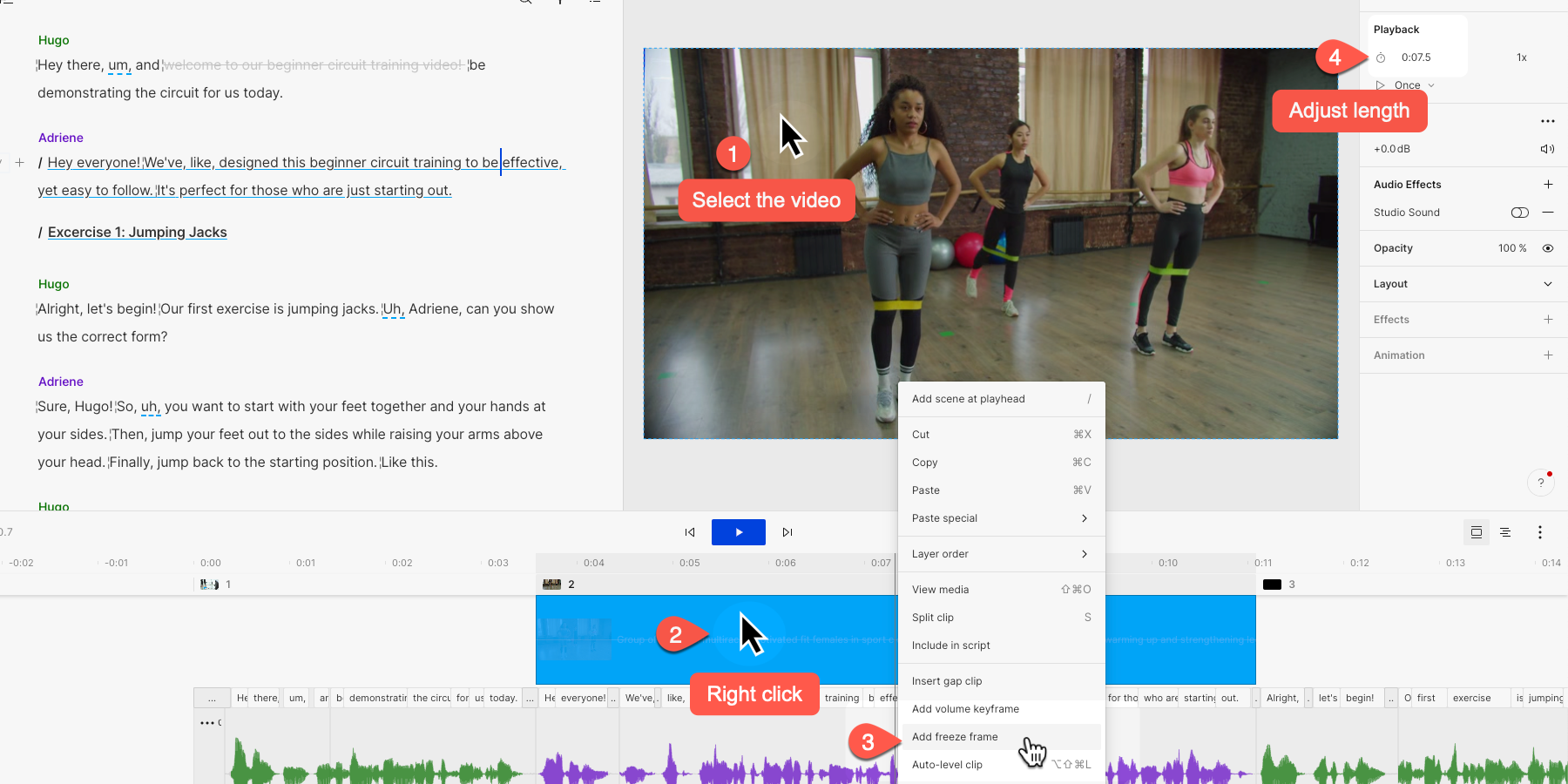
Task: Toggle the Studio Sound switch
Action: point(1520,213)
